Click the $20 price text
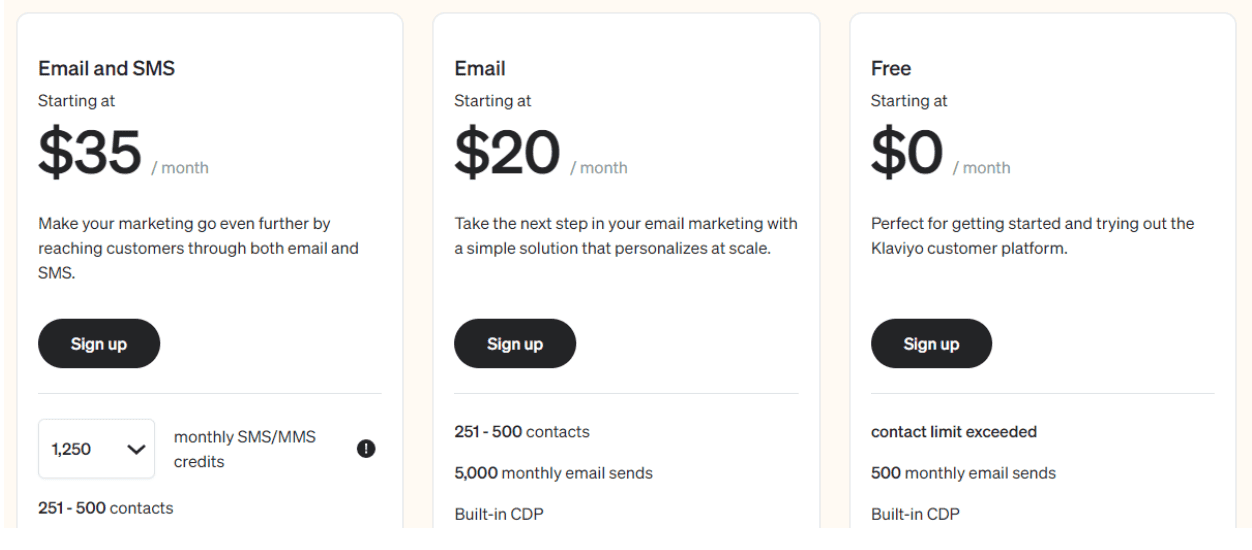This screenshot has height=550, width=1252. (507, 151)
